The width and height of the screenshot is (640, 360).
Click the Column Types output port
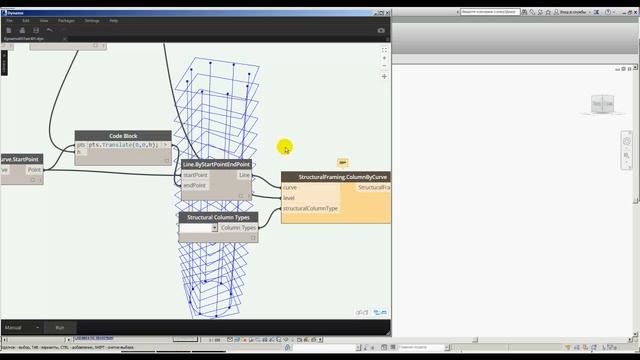[x=238, y=228]
